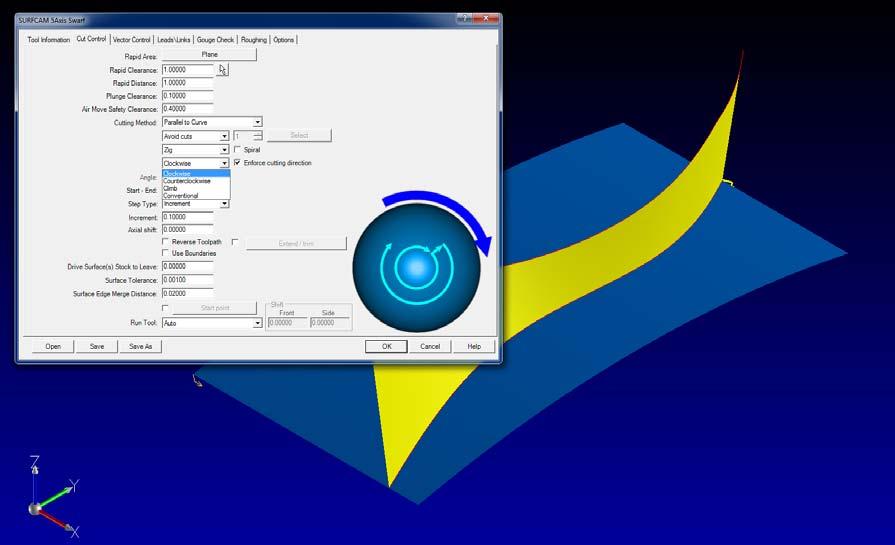
Task: Click the Cancel button
Action: coord(430,346)
